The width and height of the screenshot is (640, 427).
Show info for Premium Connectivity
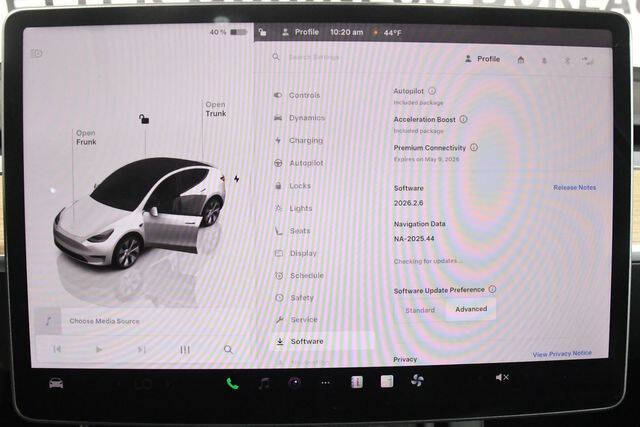[x=474, y=147]
